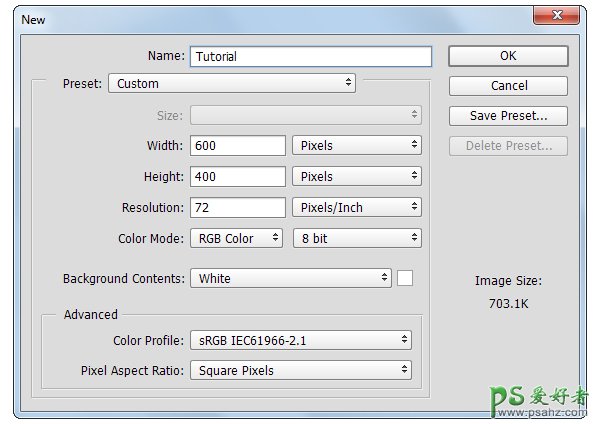Viewport: 600px width, 424px height.
Task: Open the 8 bit depth dropdown
Action: pyautogui.click(x=357, y=239)
